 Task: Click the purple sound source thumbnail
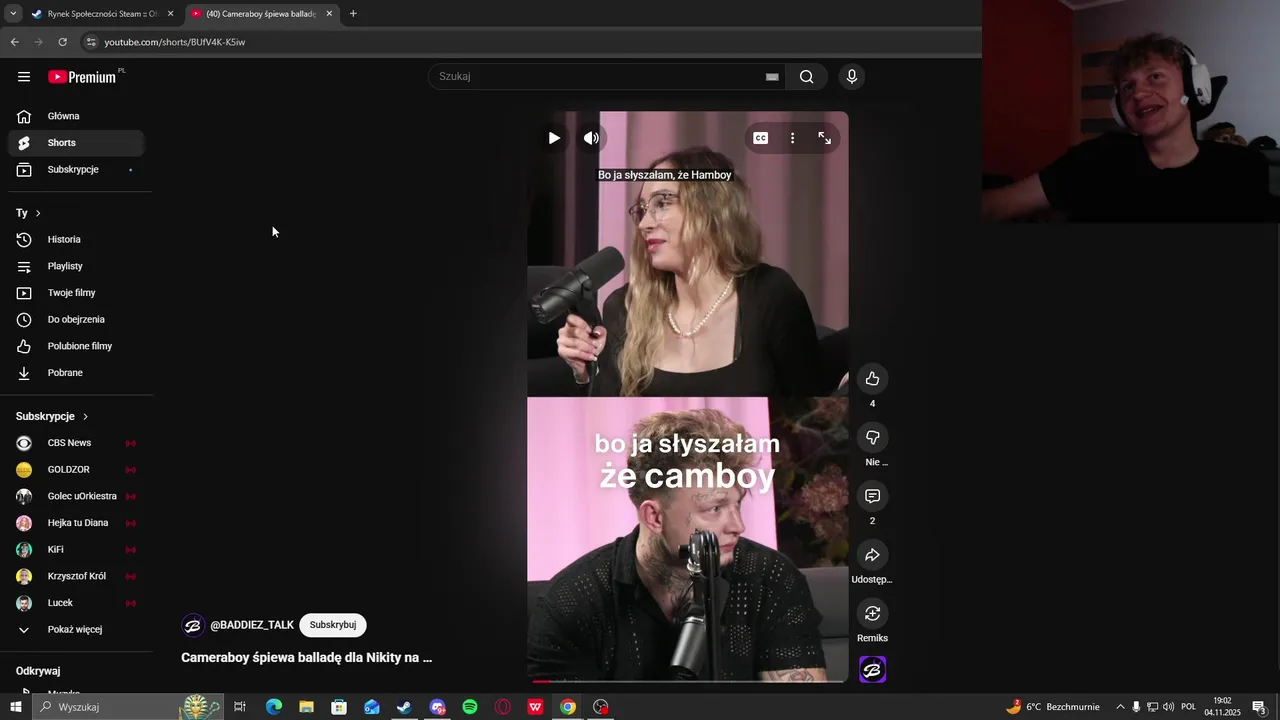click(873, 670)
